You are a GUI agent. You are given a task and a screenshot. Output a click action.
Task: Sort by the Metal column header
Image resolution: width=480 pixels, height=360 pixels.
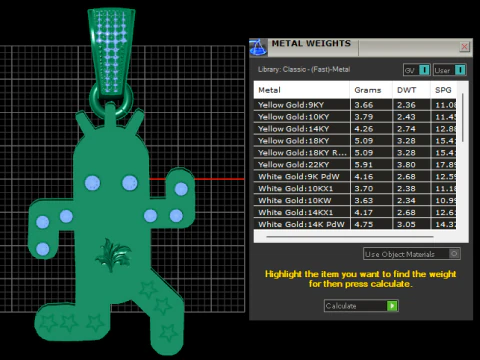pos(302,90)
